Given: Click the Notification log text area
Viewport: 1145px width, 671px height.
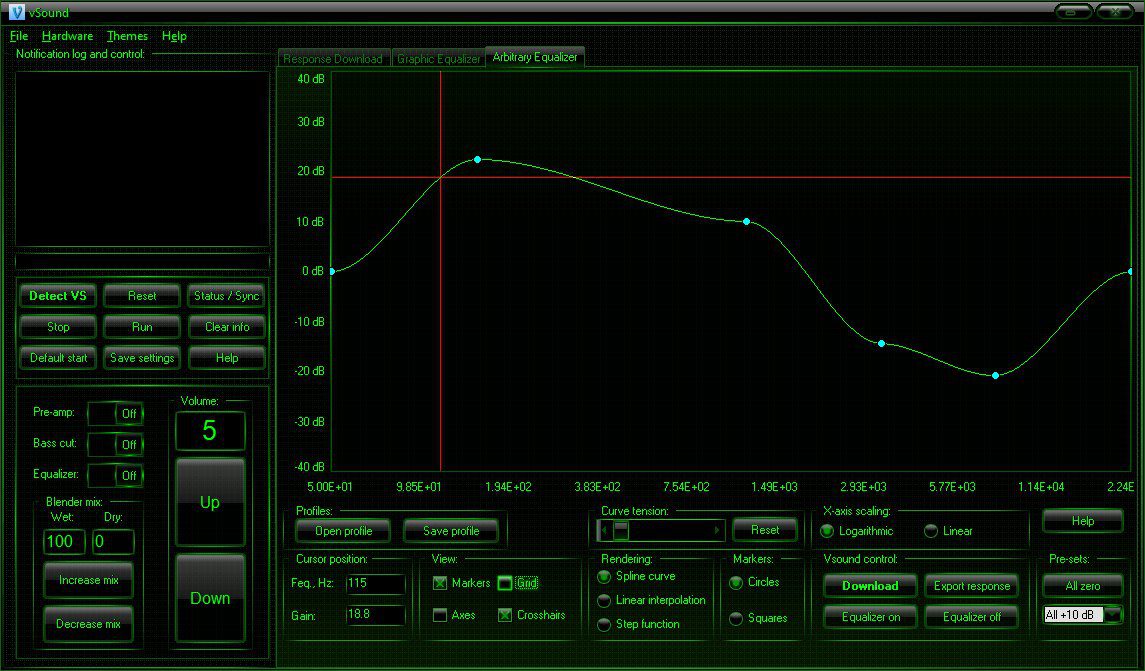Looking at the screenshot, I should [142, 159].
